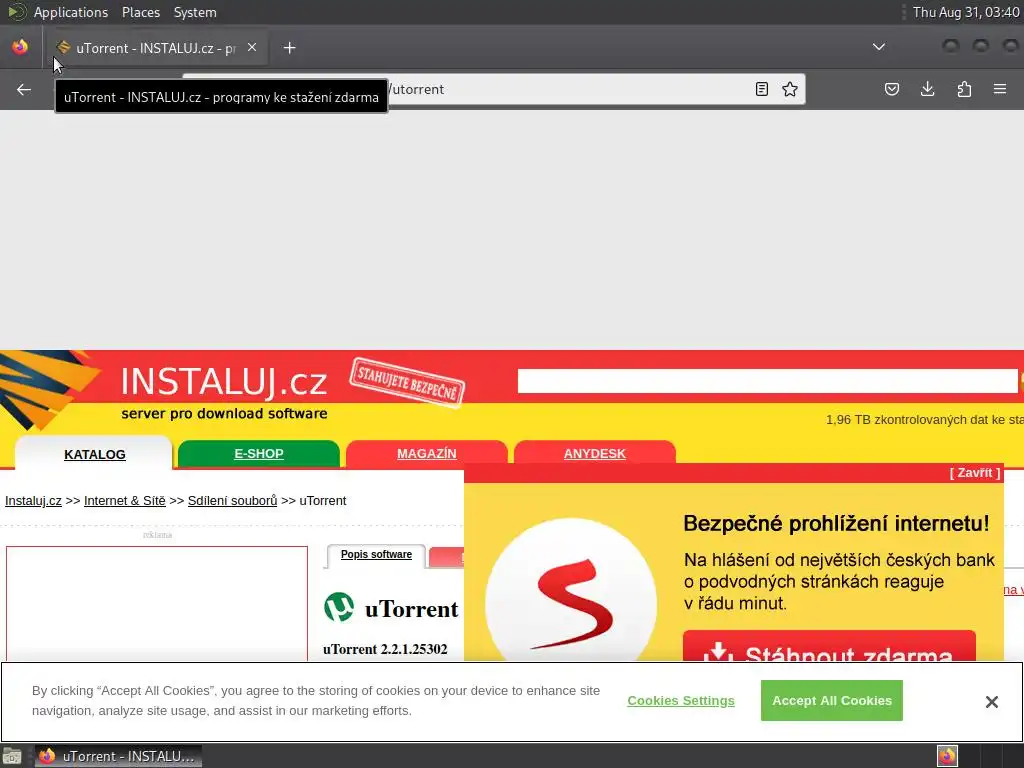This screenshot has height=768, width=1024.
Task: Follow the Sdílení souborů breadcrumb link
Action: [232, 500]
